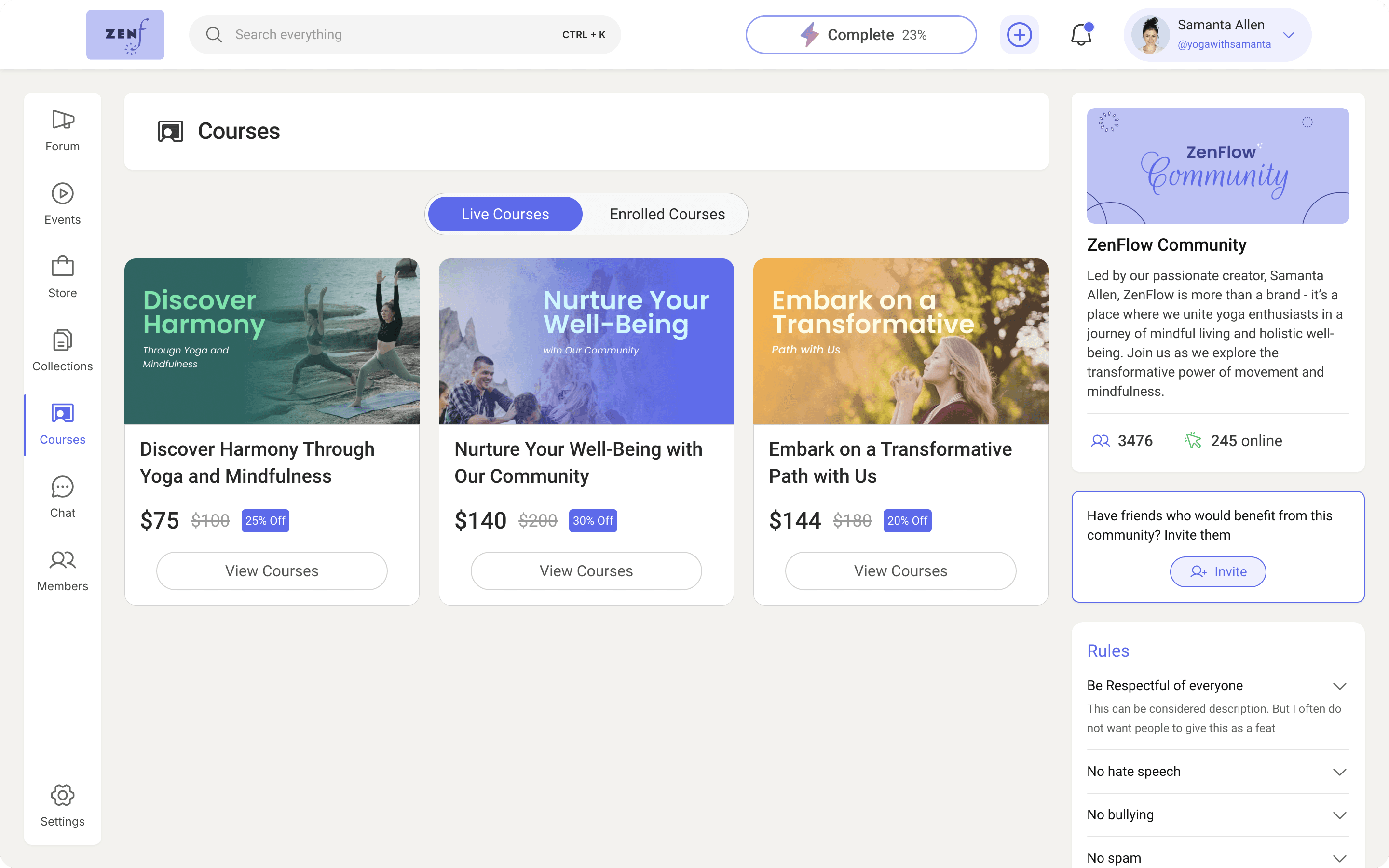Click the Complete 23% progress indicator
Screen dimensions: 1389x868
point(861,34)
